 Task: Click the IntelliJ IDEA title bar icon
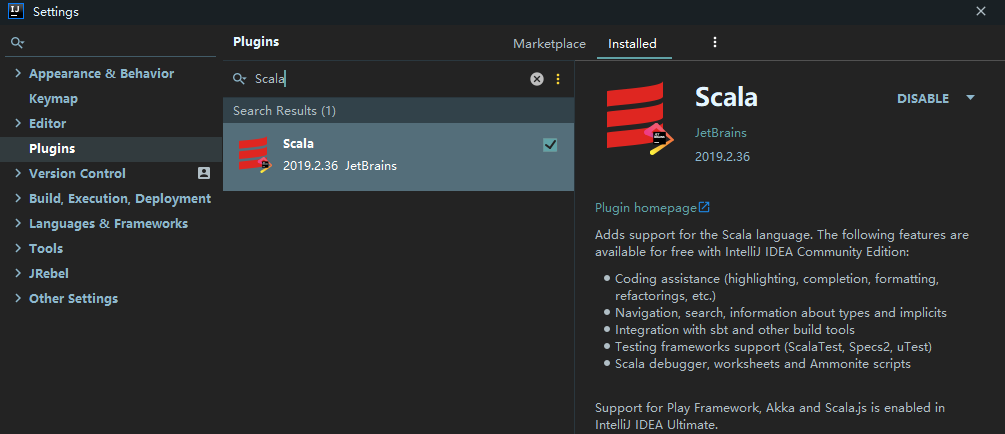(17, 12)
